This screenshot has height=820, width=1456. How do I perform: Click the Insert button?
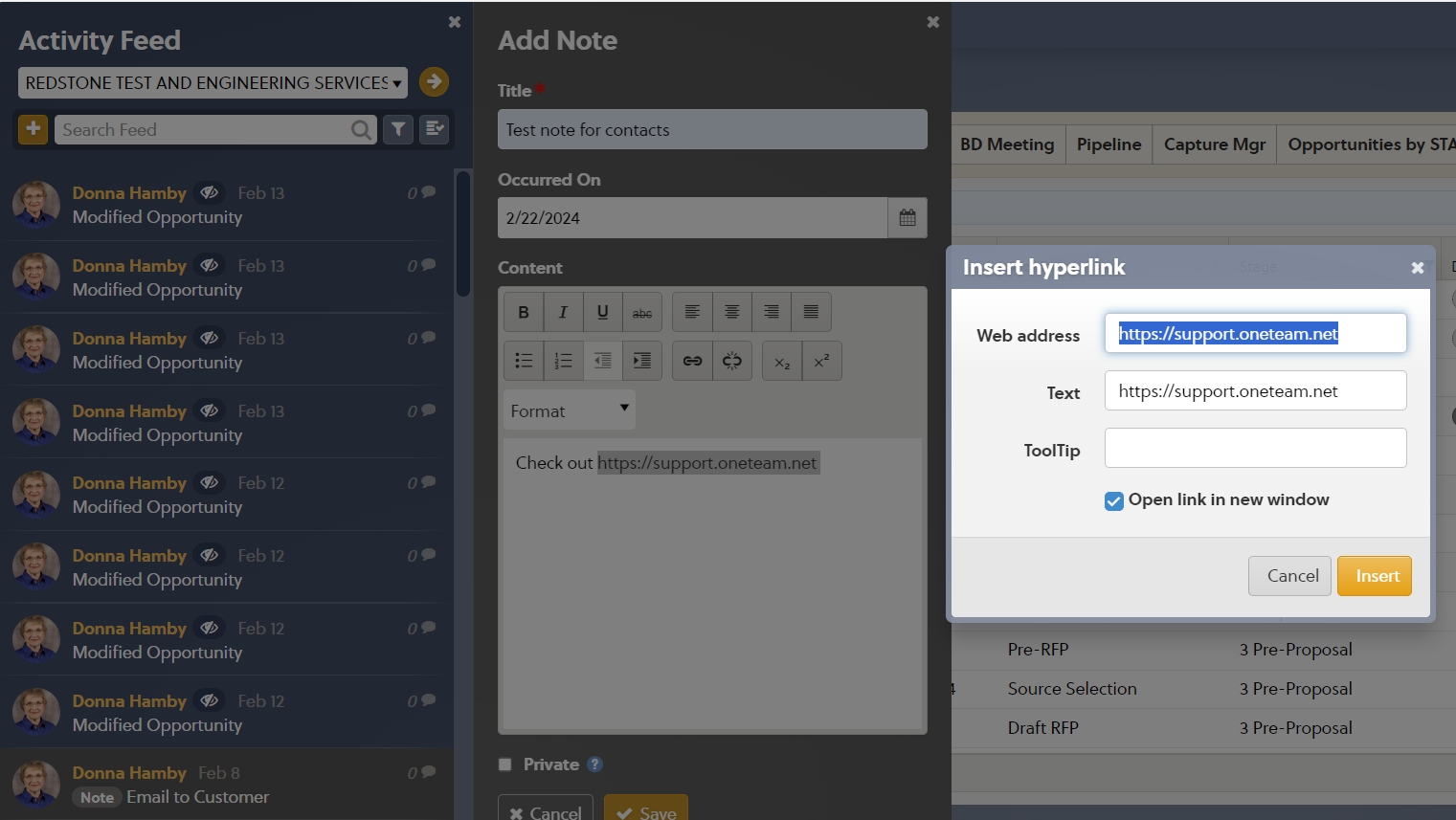[x=1374, y=576]
